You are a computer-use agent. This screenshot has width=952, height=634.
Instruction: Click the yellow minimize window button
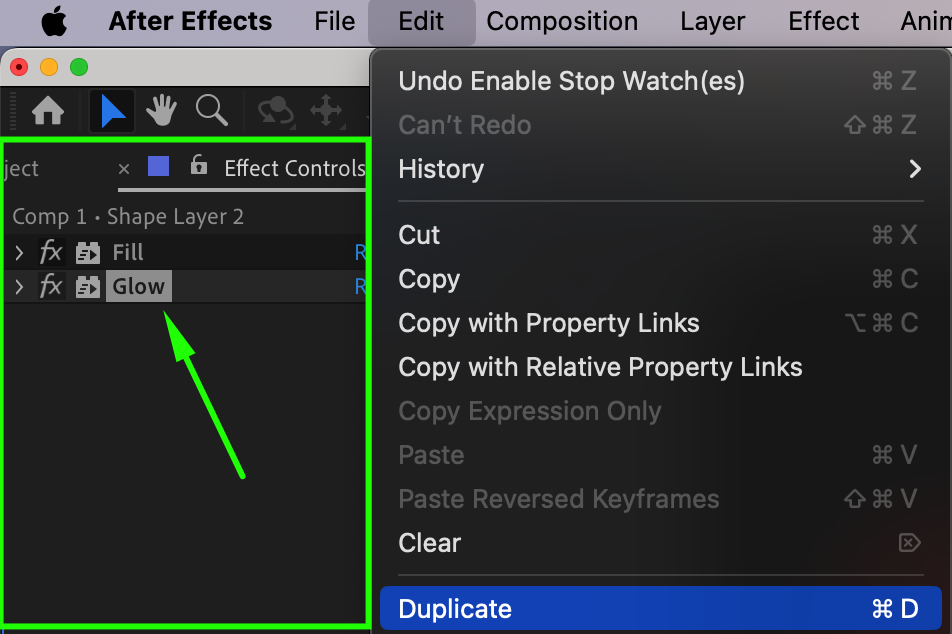tap(49, 67)
